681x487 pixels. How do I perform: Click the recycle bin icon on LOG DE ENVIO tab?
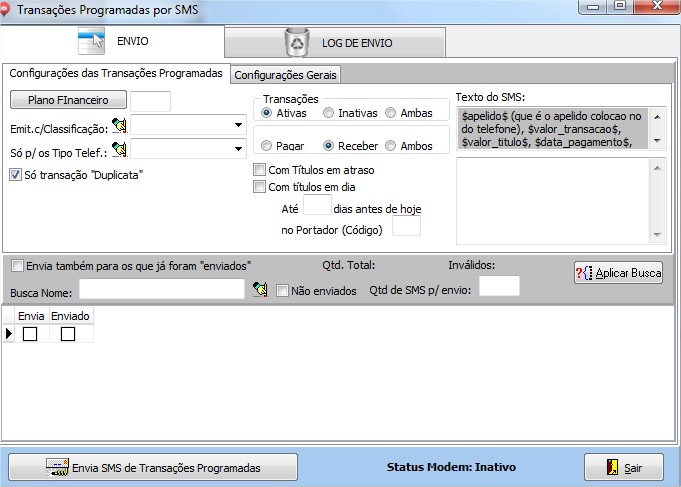pos(298,42)
